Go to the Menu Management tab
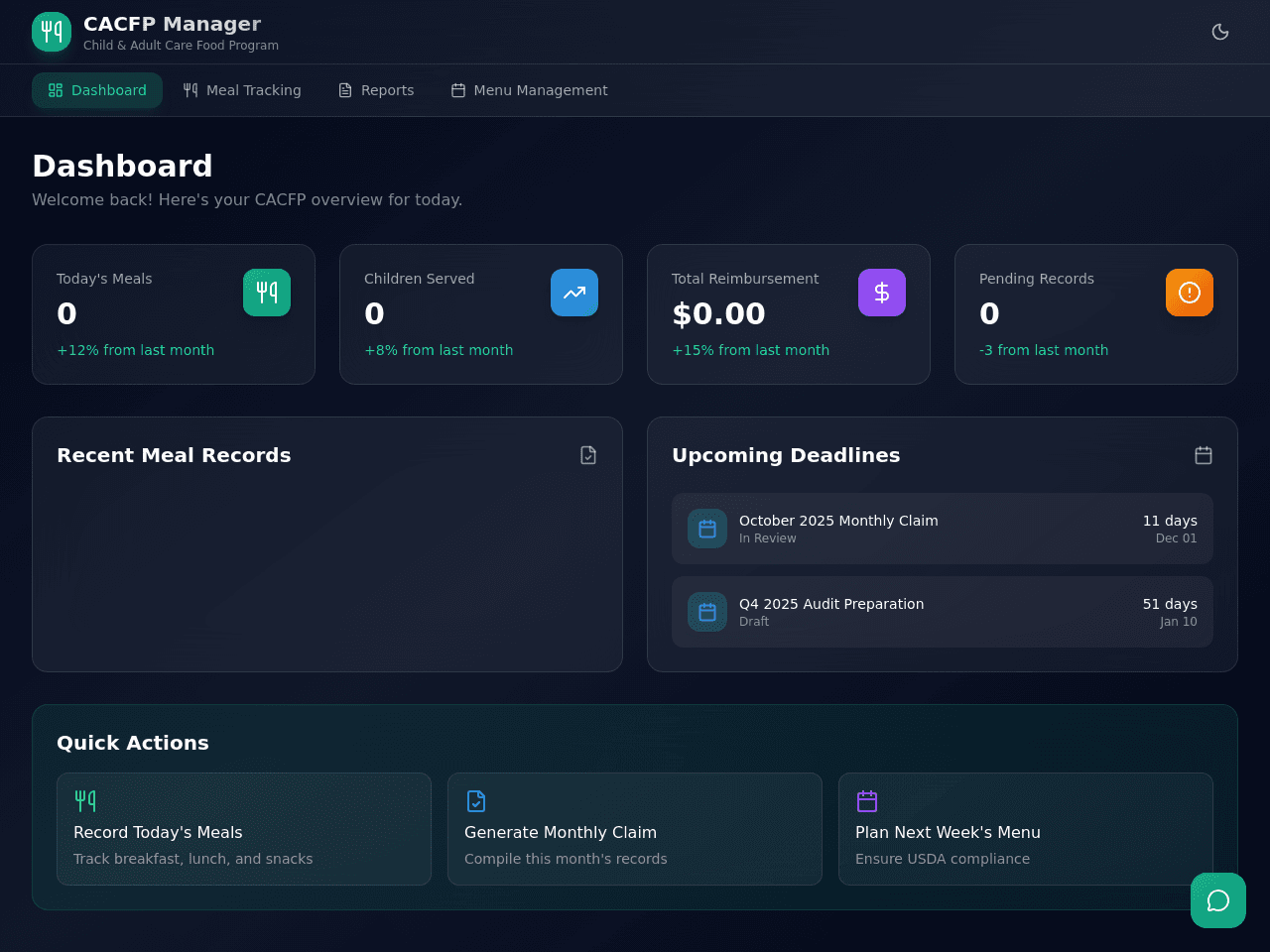Screen dimensions: 1270x952 (529, 90)
